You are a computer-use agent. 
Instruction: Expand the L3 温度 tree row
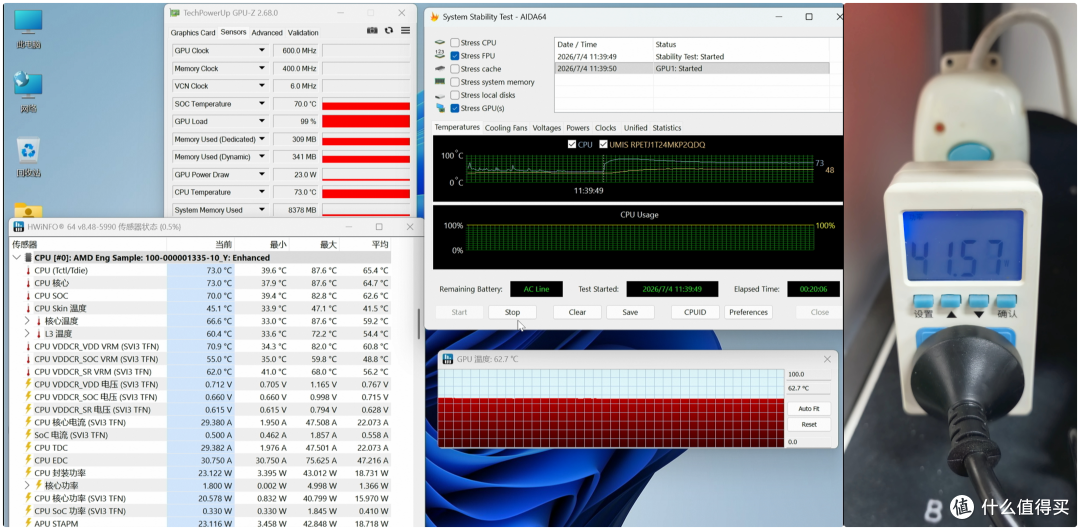[27, 334]
